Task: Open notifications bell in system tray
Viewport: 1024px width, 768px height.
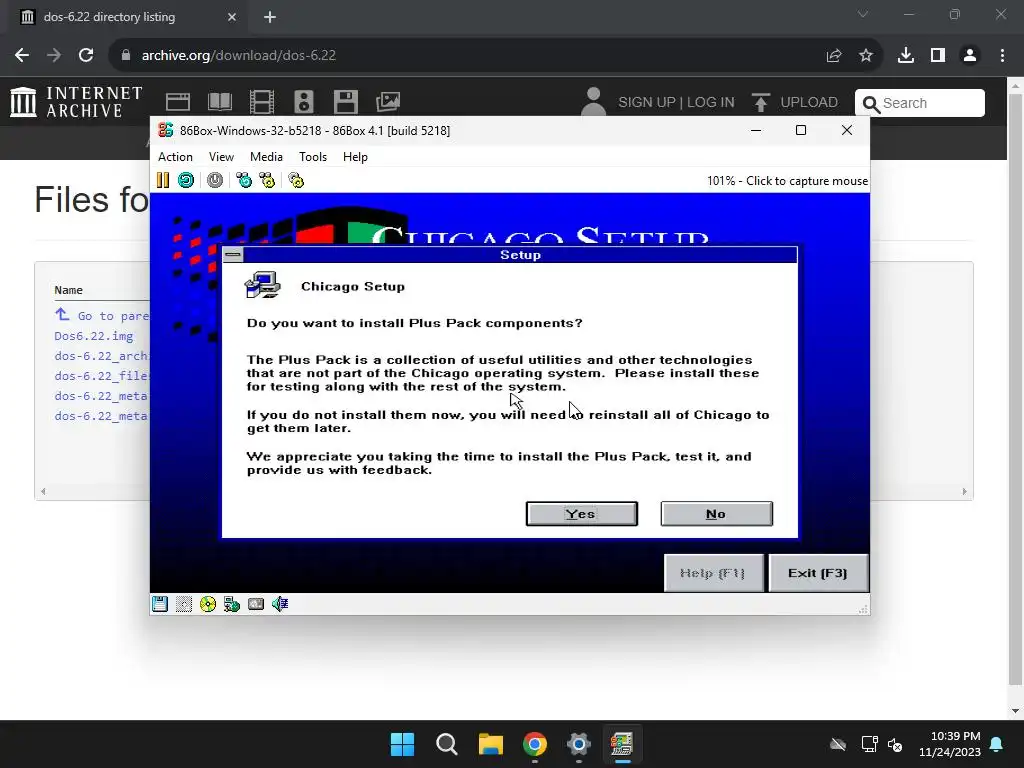Action: click(x=997, y=744)
